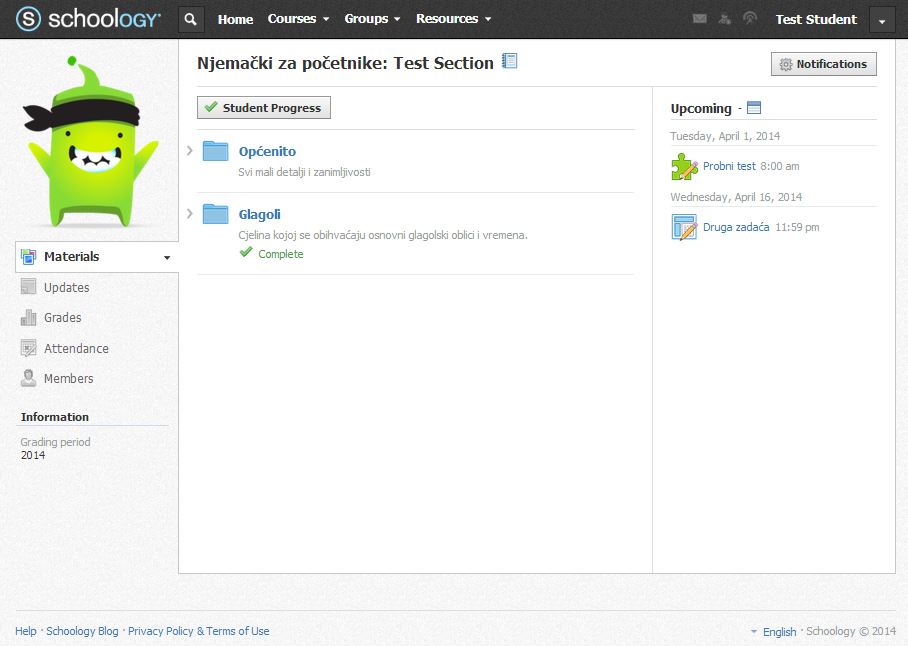The image size is (908, 646).
Task: Click the Druga zadaća assignment icon
Action: point(684,227)
